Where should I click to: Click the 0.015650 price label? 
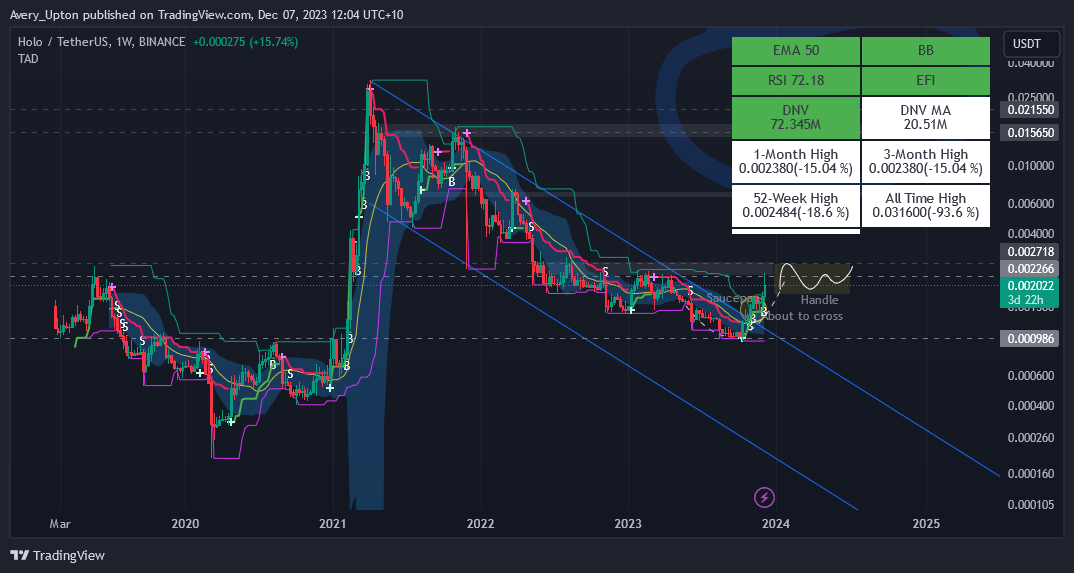click(x=1029, y=132)
